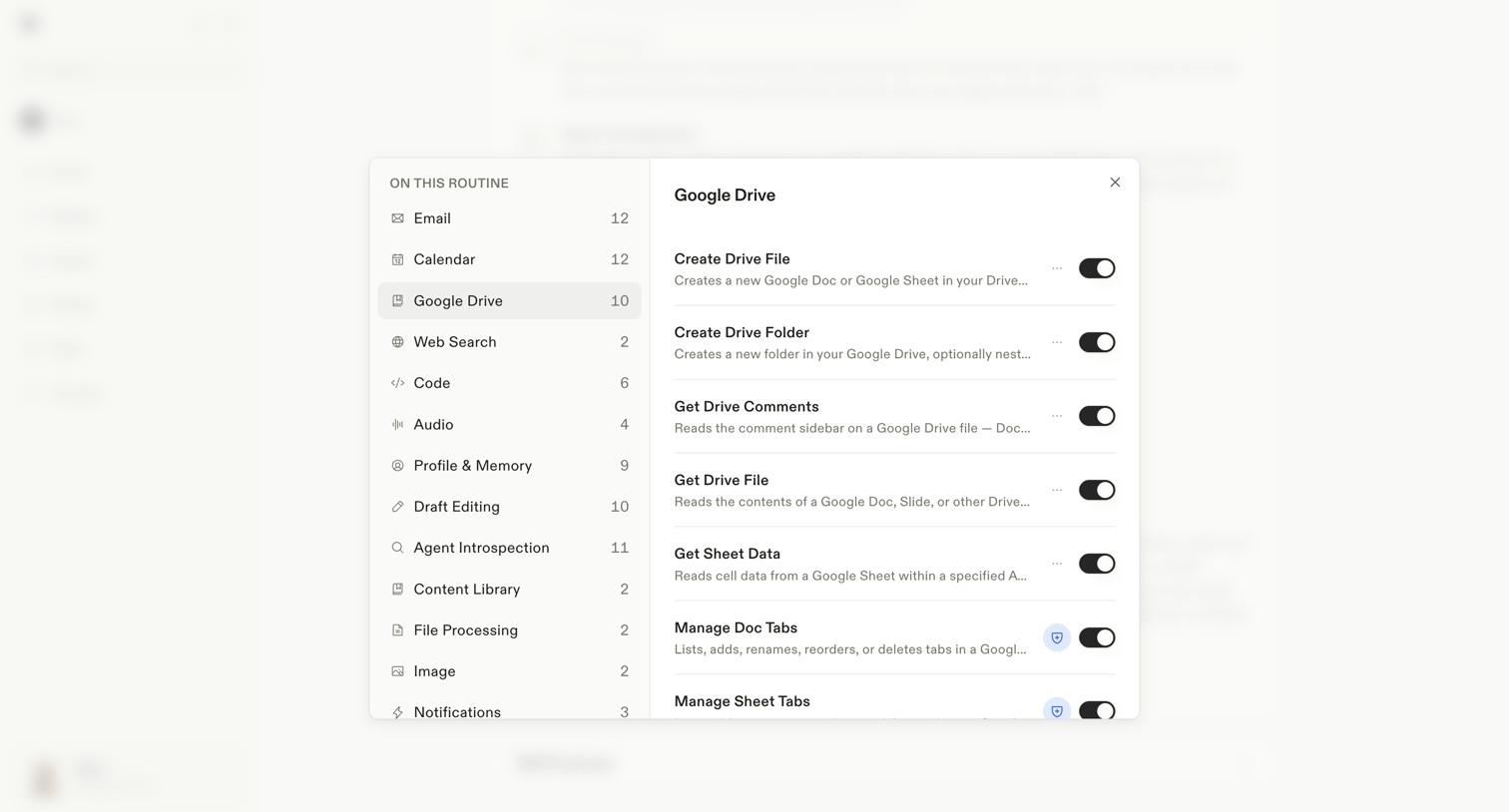Viewport: 1509px width, 812px height.
Task: Click the Google Drive panel heading
Action: pyautogui.click(x=725, y=196)
